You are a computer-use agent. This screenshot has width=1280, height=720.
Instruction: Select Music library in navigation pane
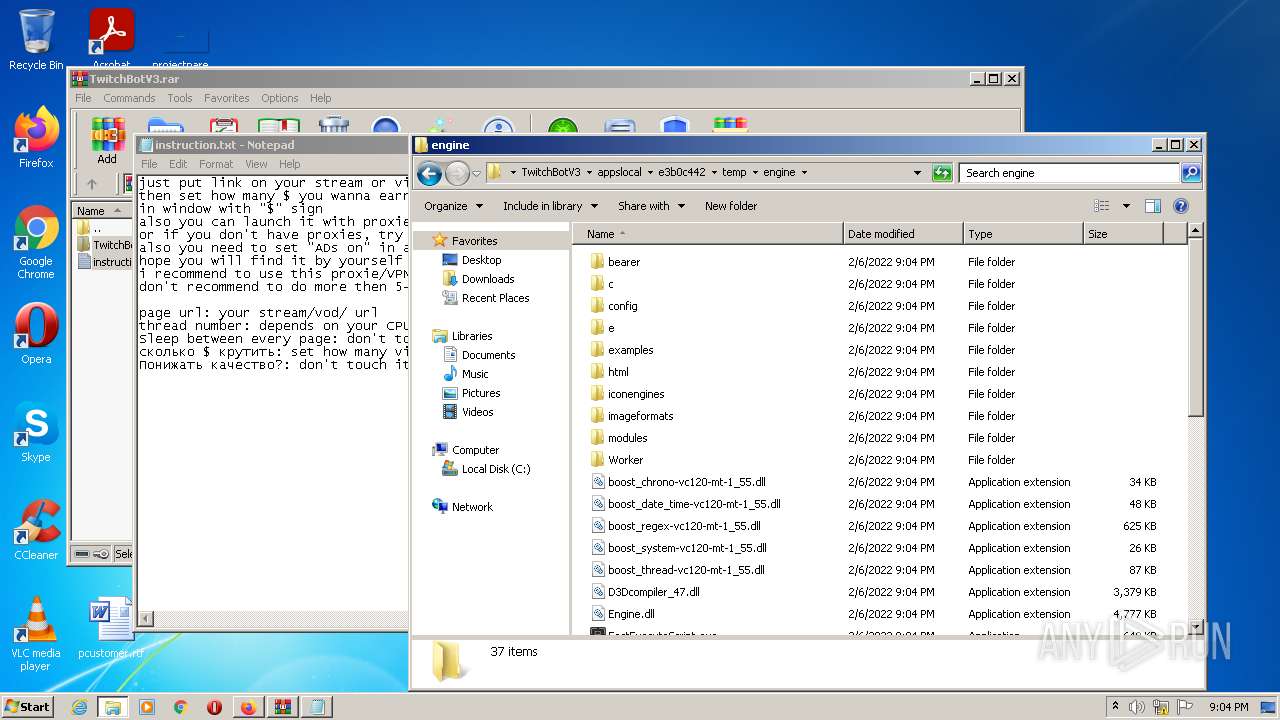tap(475, 374)
